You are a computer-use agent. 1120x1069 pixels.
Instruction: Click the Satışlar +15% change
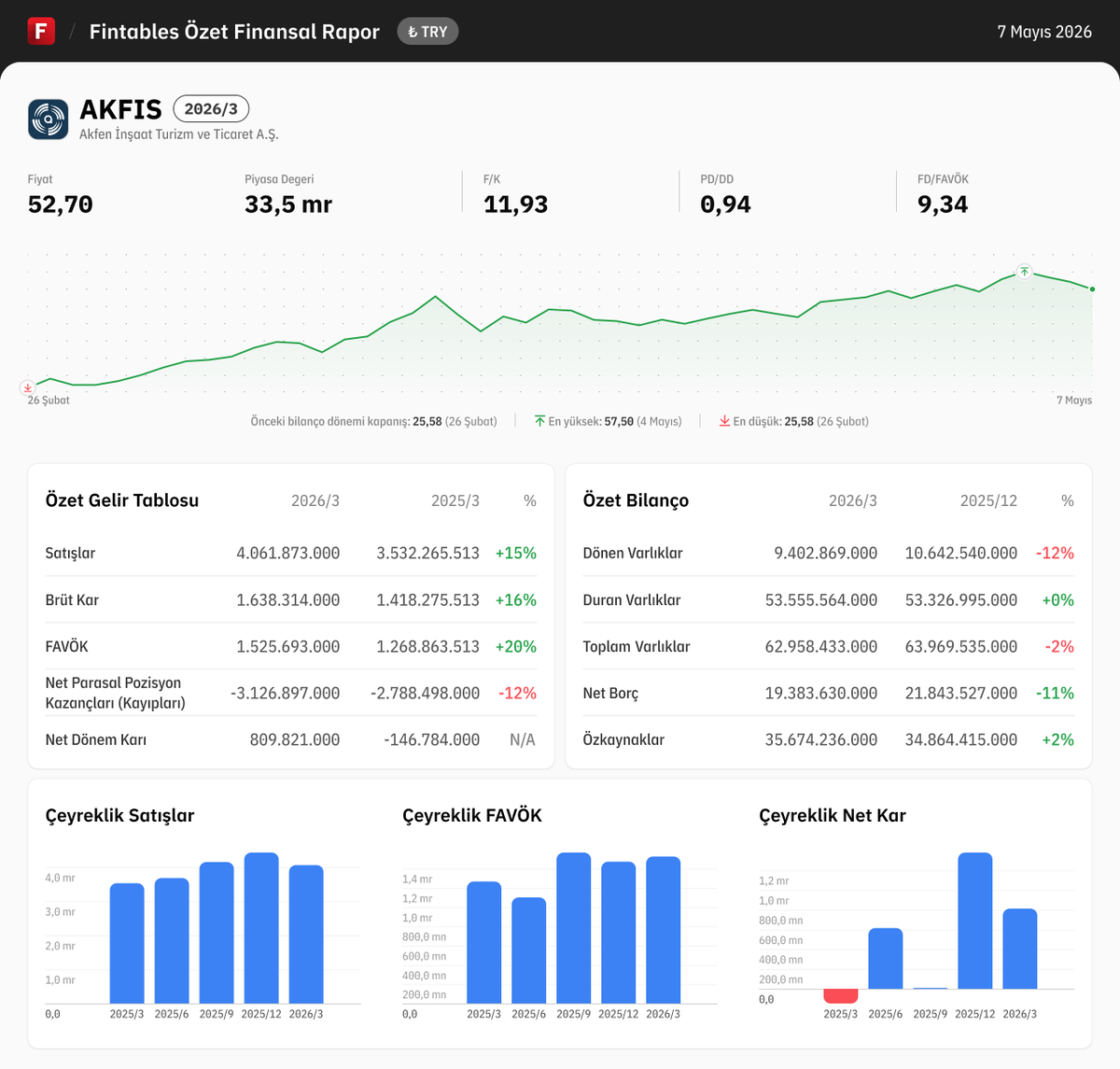[515, 553]
